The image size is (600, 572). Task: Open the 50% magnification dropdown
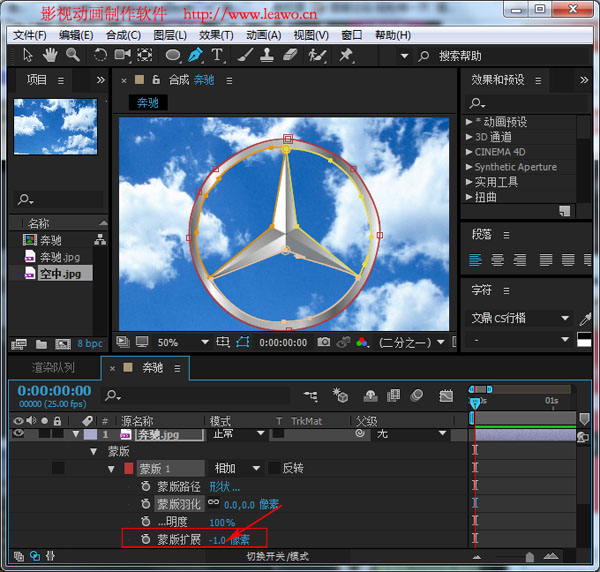[183, 342]
